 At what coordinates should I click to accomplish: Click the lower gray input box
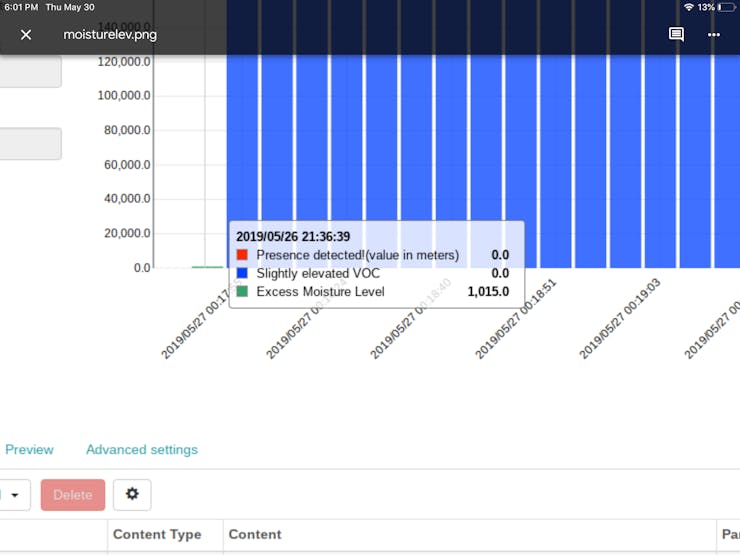pyautogui.click(x=30, y=144)
